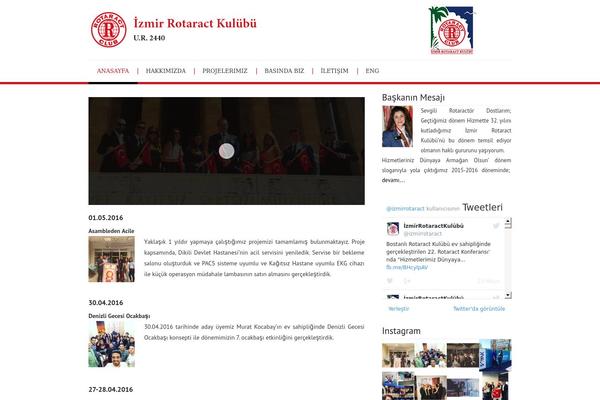The height and width of the screenshot is (400, 600).
Task: Go to ANASAYFA menu item
Action: coord(113,71)
